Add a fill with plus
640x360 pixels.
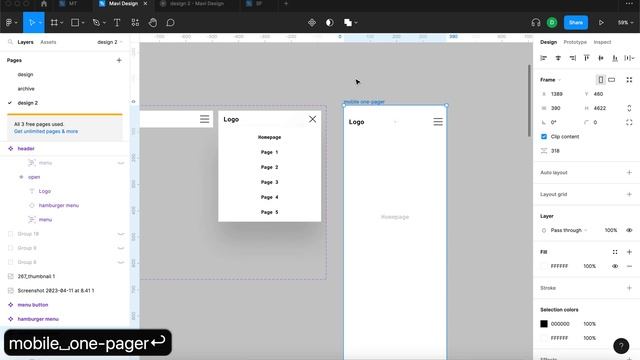629,252
